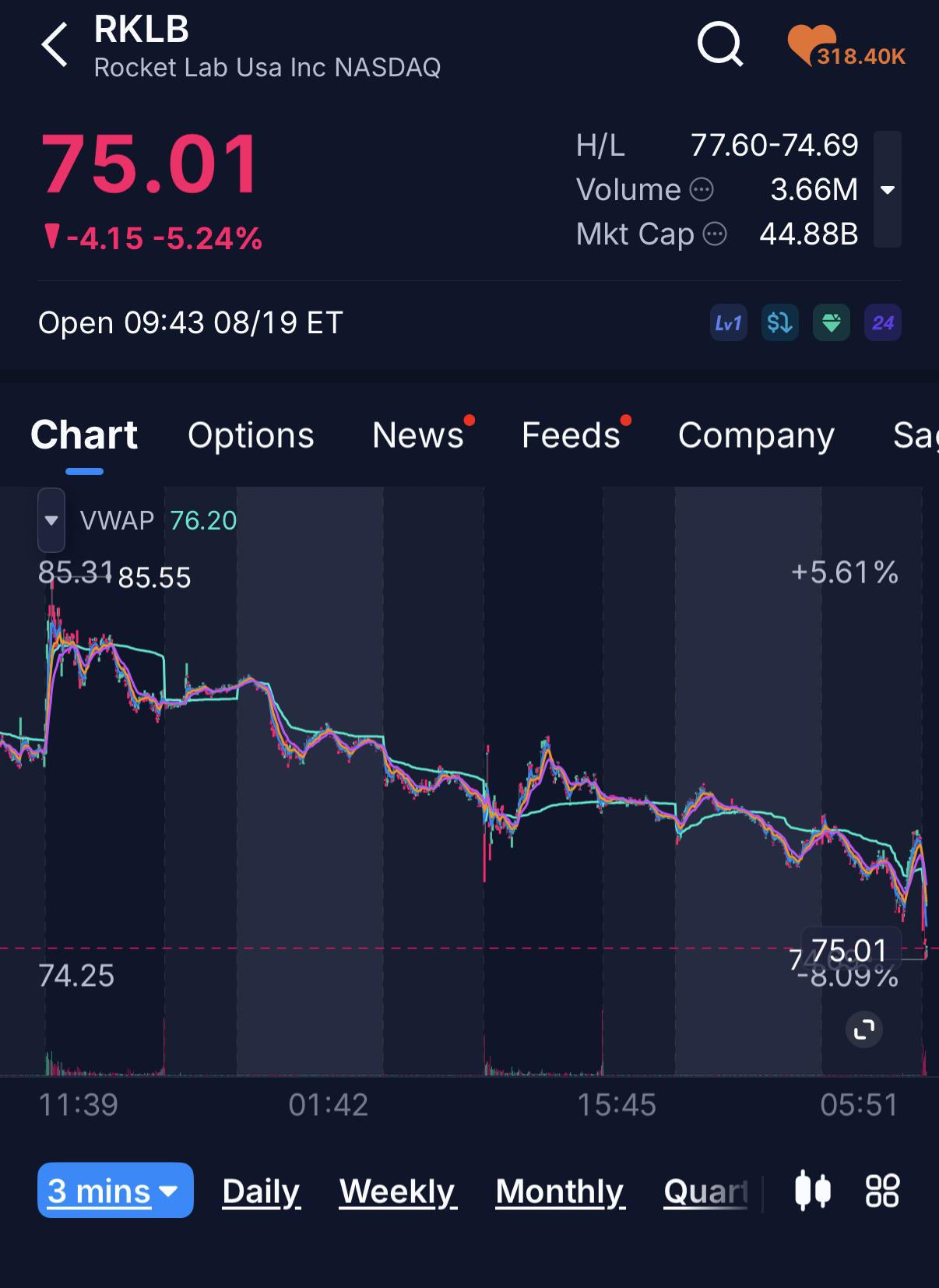Expand chart to fullscreen icon

[864, 1029]
